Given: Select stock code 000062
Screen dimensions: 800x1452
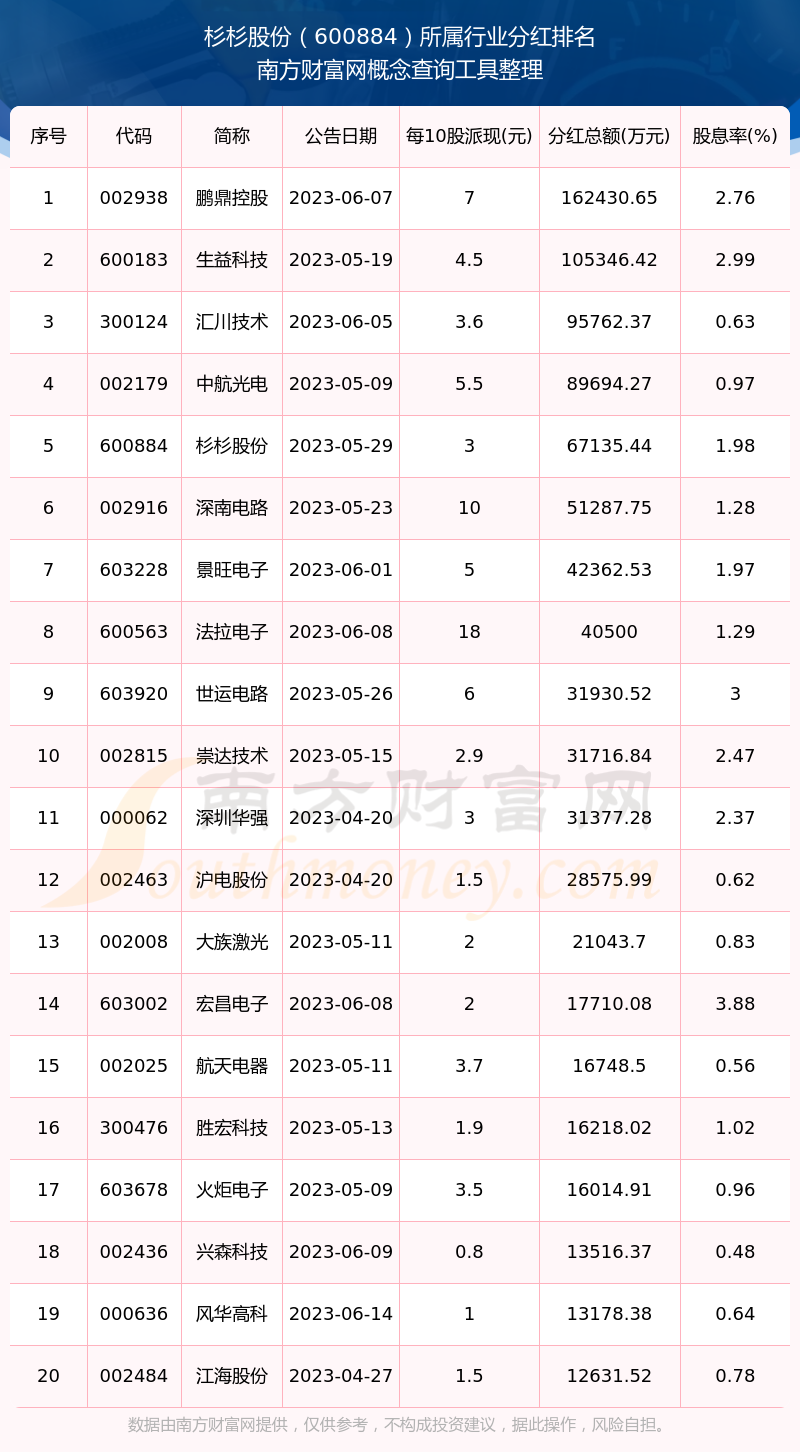Looking at the screenshot, I should tap(134, 818).
